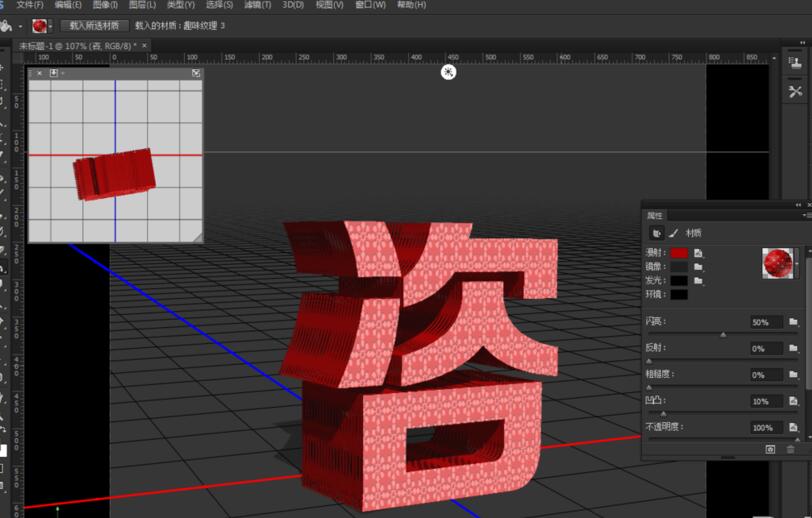This screenshot has height=518, width=812.
Task: Click the 粗糙度 roughness value field 0%
Action: (x=766, y=375)
